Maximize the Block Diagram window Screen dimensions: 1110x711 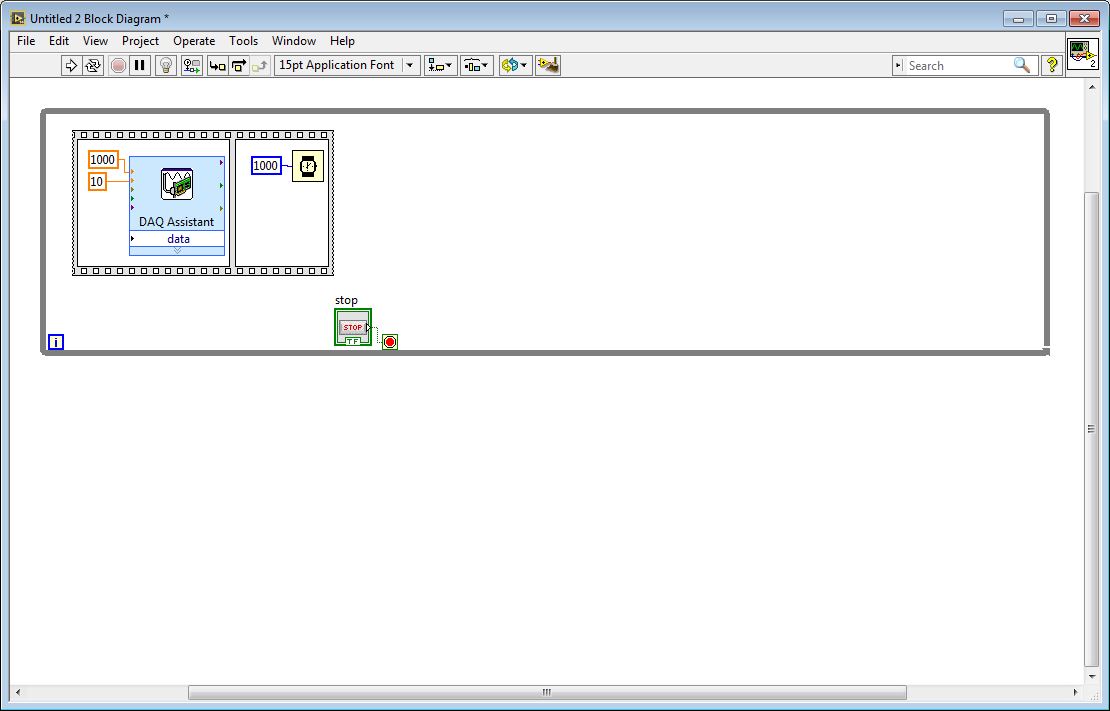(1051, 19)
